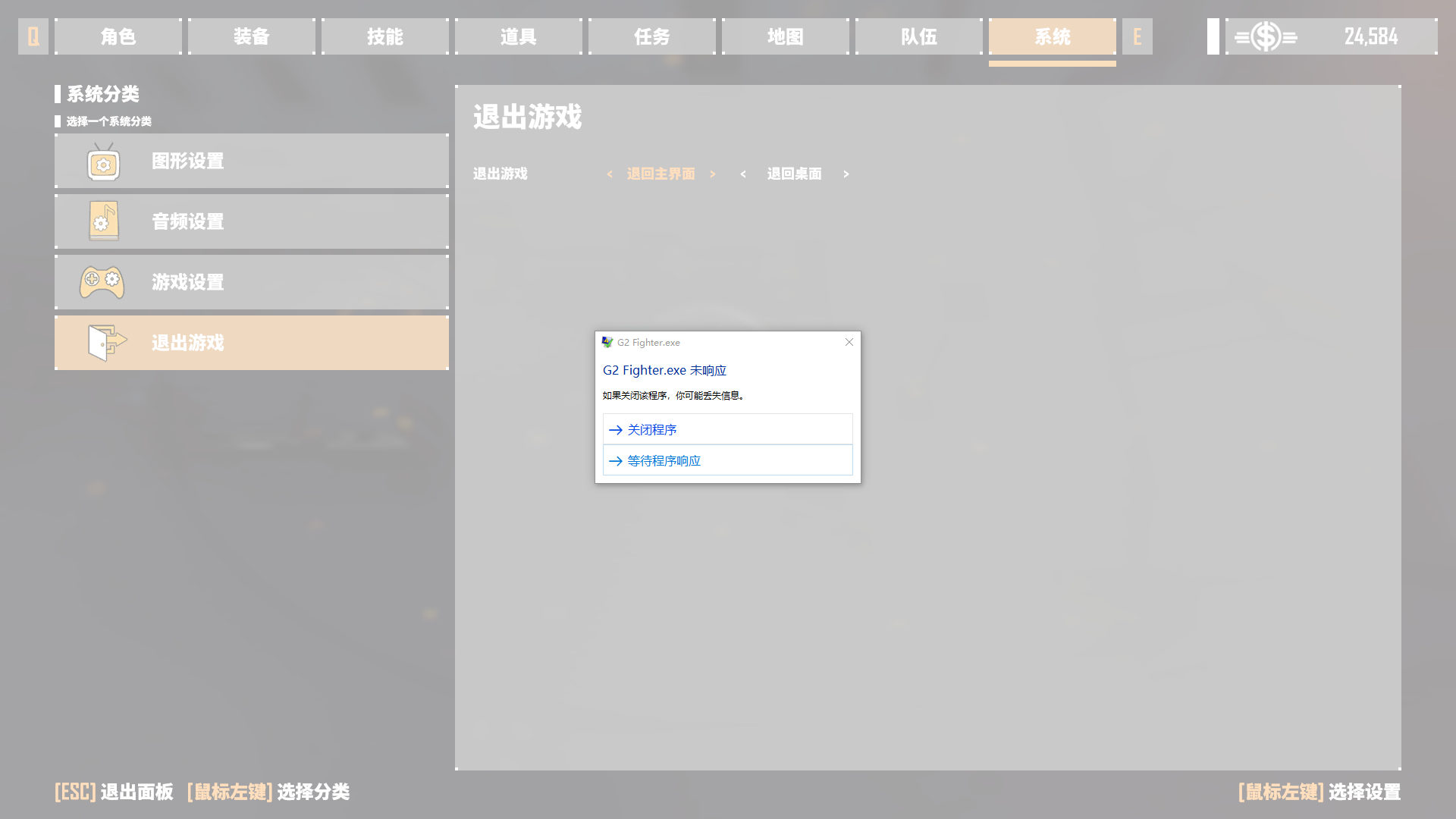Click the 退出游戏 setting row label

(x=500, y=174)
